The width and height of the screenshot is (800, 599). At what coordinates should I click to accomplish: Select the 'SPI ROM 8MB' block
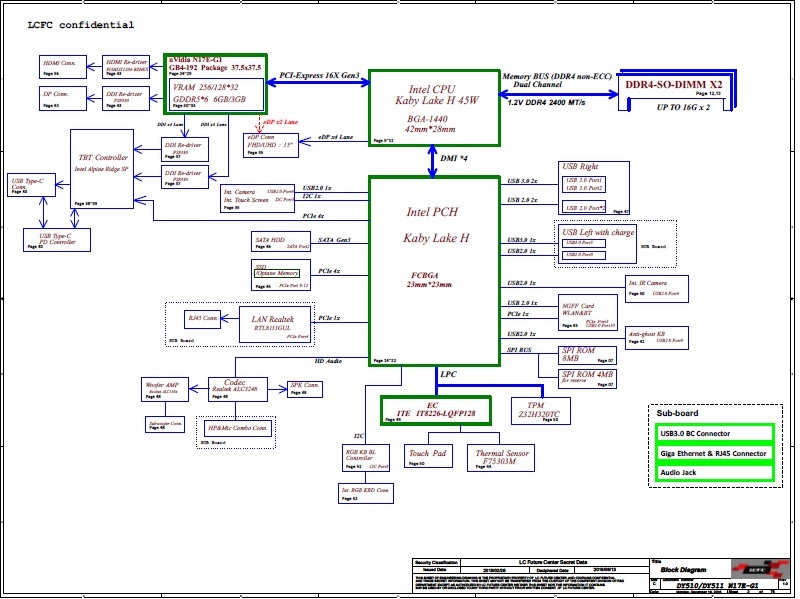[587, 355]
